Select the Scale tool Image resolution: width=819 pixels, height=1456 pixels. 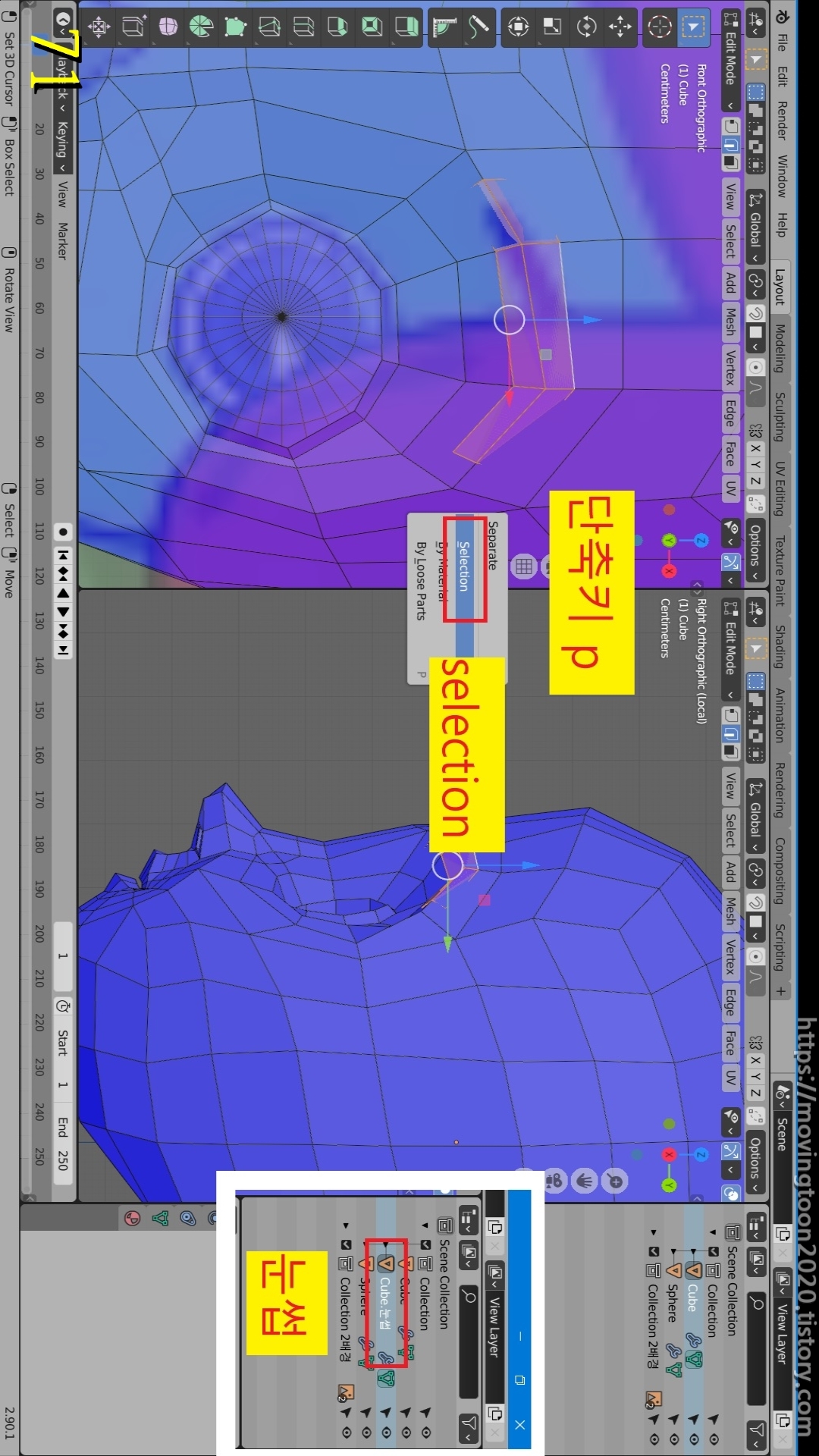[553, 28]
